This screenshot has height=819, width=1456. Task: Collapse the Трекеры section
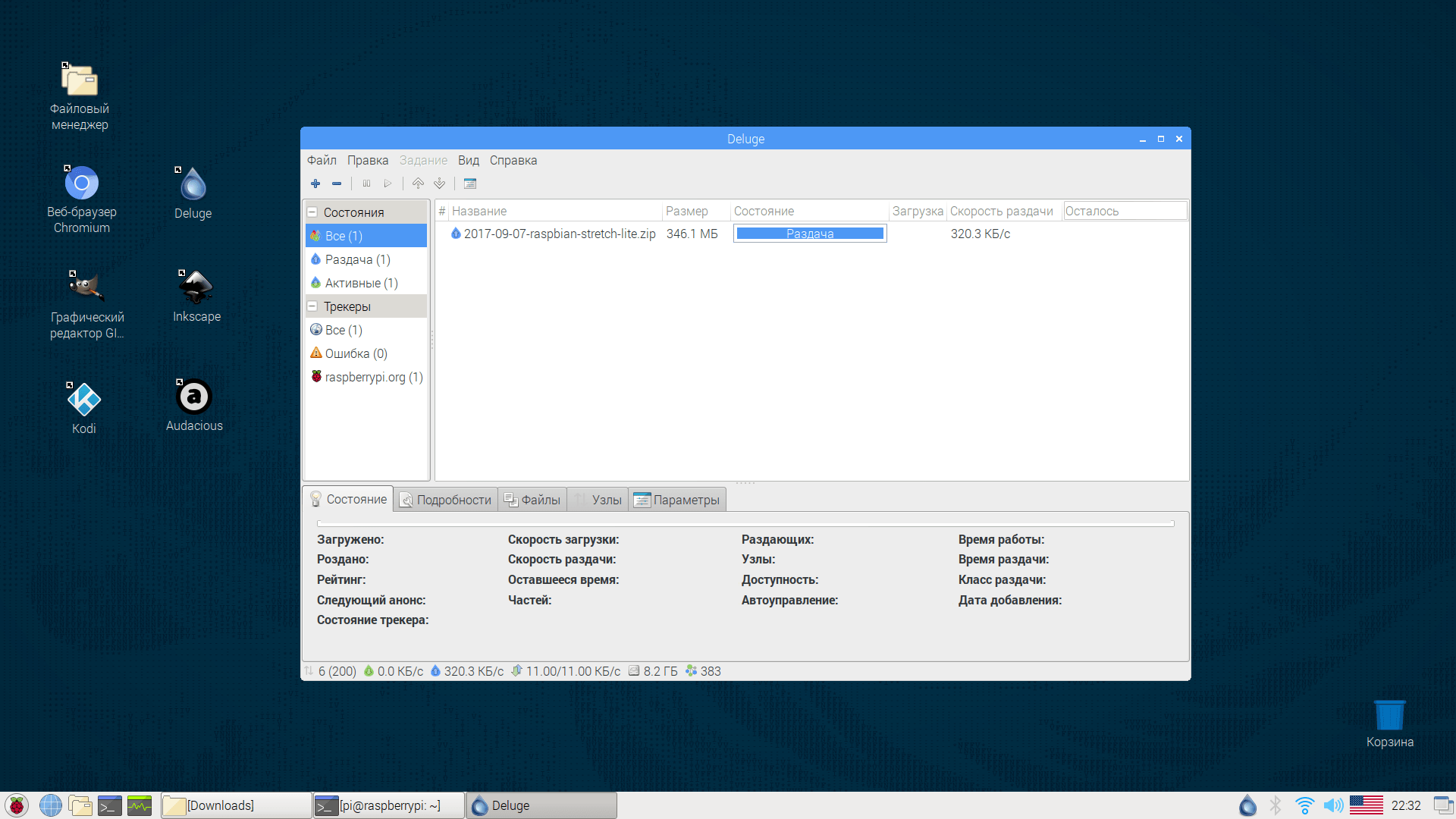[312, 306]
